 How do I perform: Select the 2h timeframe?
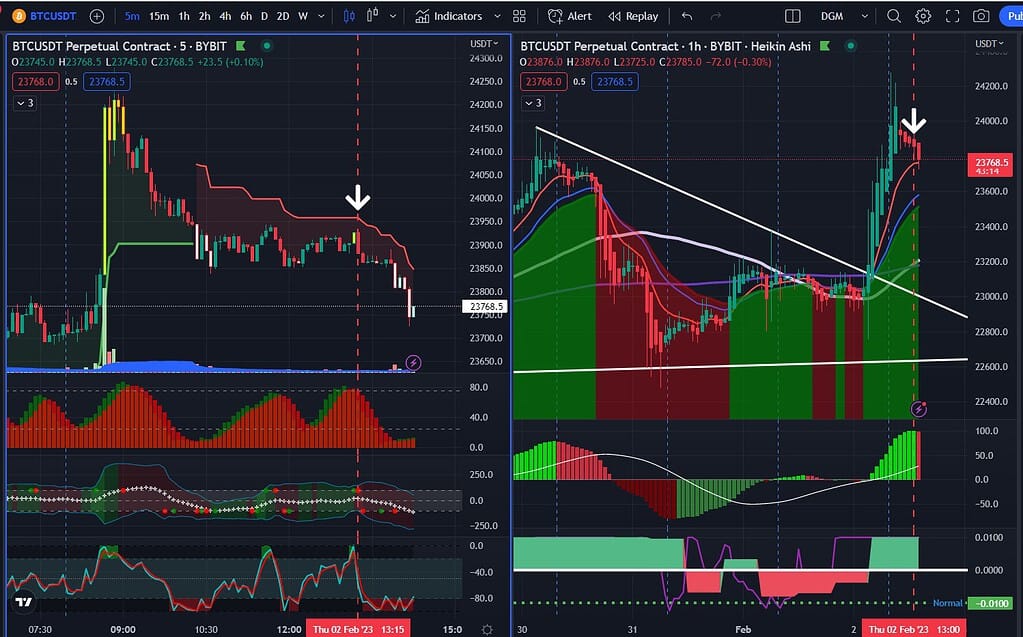coord(204,16)
